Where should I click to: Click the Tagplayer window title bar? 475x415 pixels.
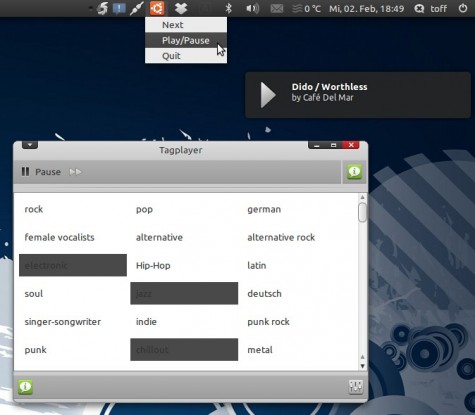pyautogui.click(x=181, y=150)
